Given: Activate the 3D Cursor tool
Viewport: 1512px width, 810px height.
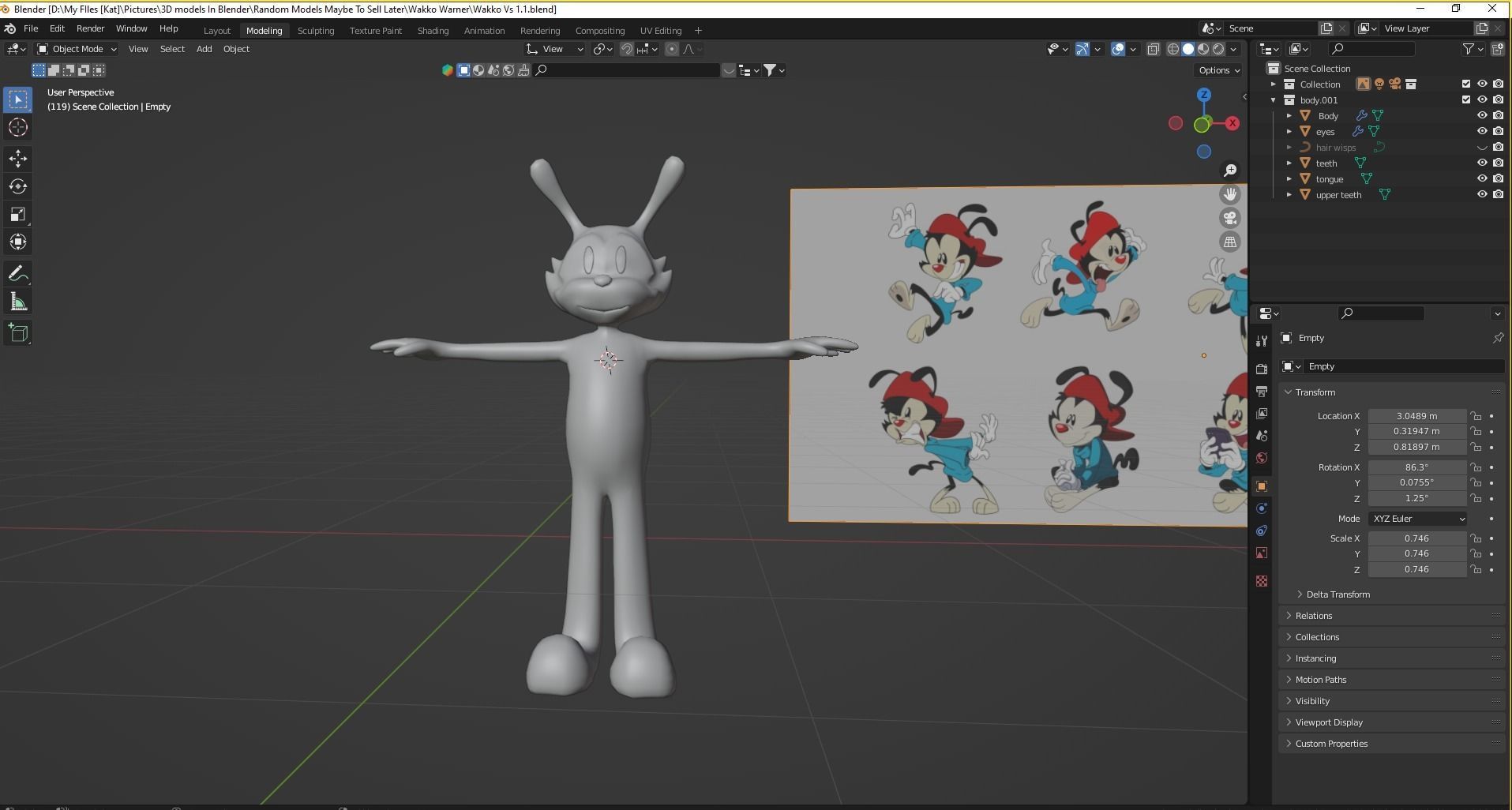Looking at the screenshot, I should click(18, 127).
